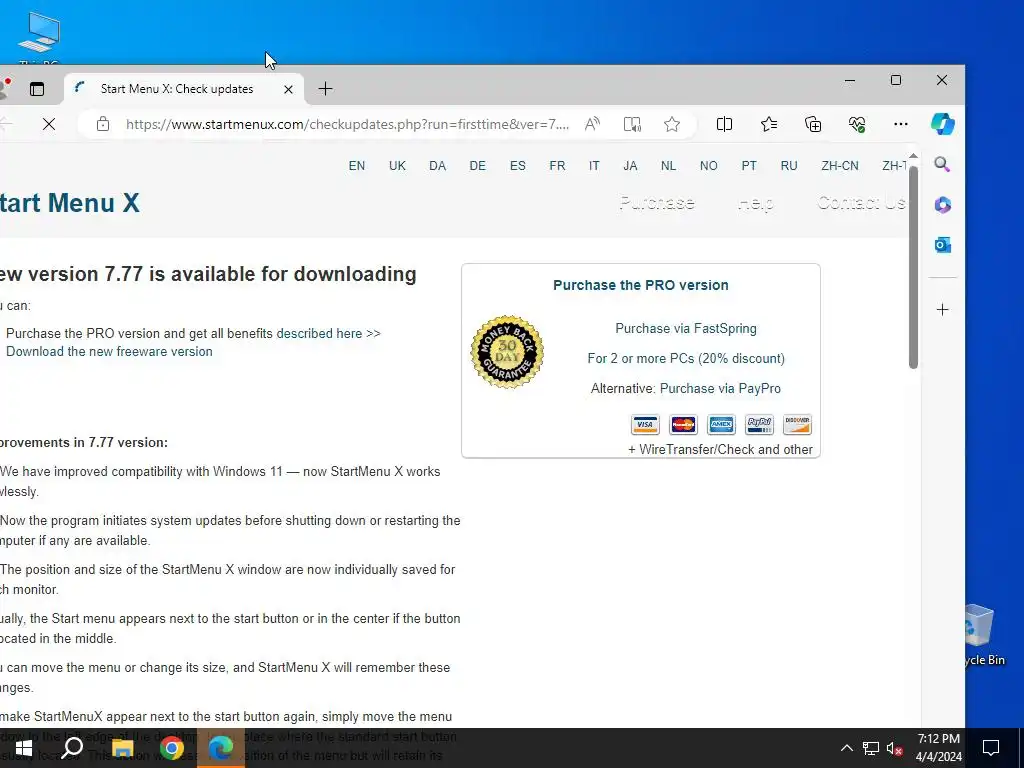Viewport: 1024px width, 768px height.
Task: Click the VISA payment card icon
Action: coord(645,424)
